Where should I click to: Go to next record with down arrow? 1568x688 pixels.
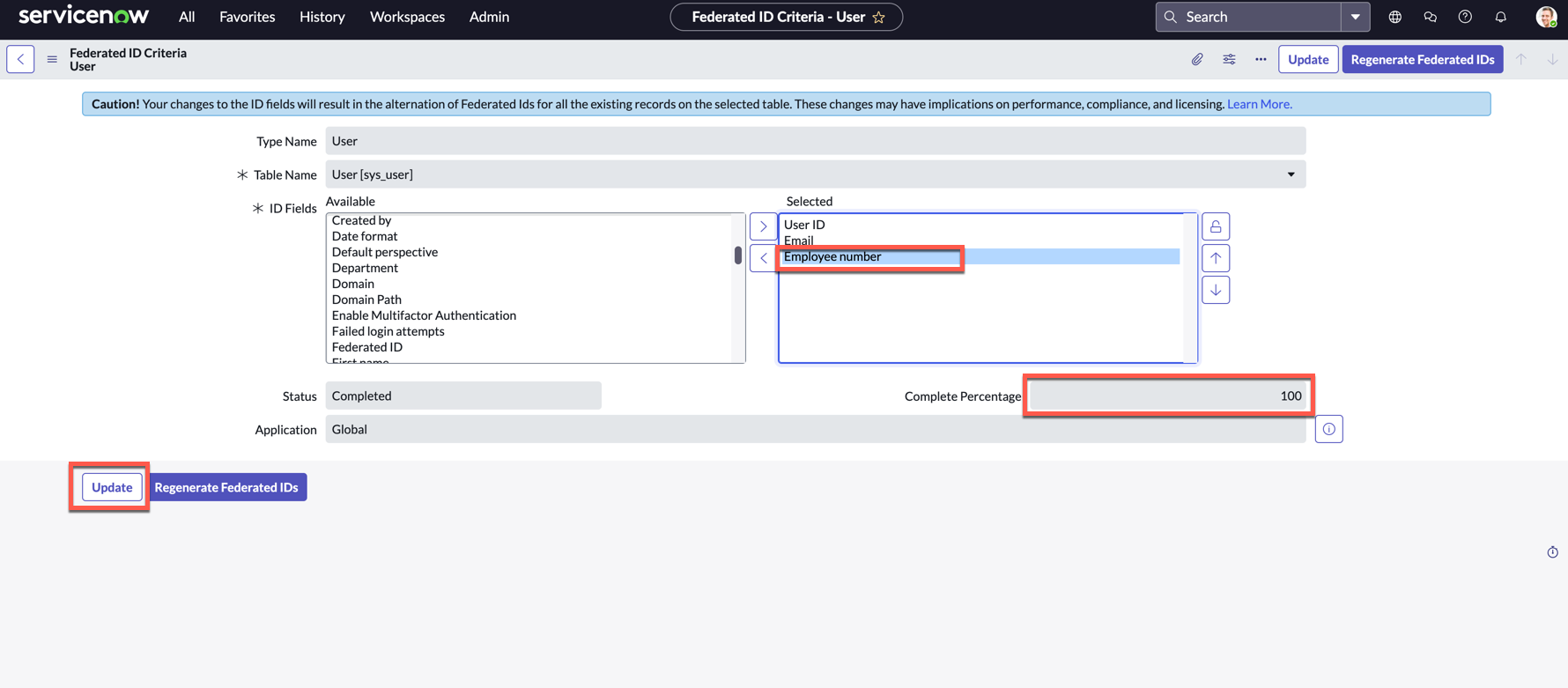tap(1552, 59)
